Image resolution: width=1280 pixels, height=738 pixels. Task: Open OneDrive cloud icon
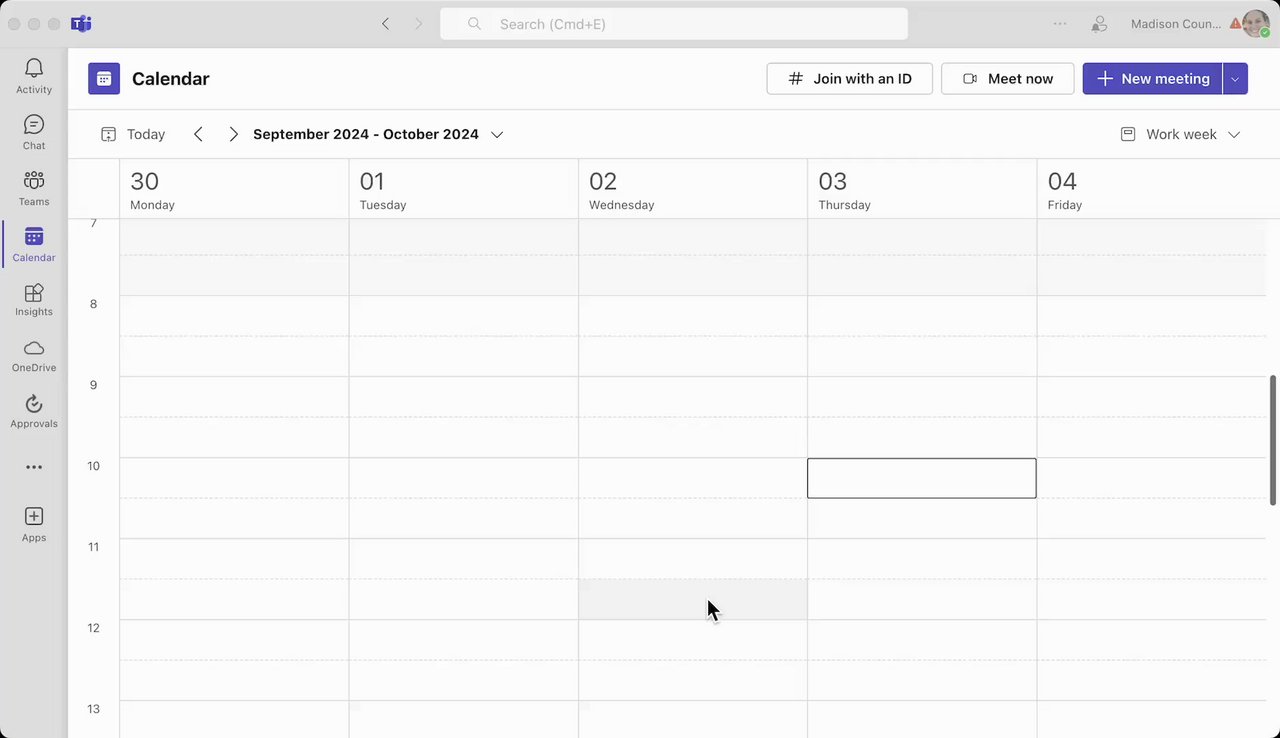click(x=34, y=350)
